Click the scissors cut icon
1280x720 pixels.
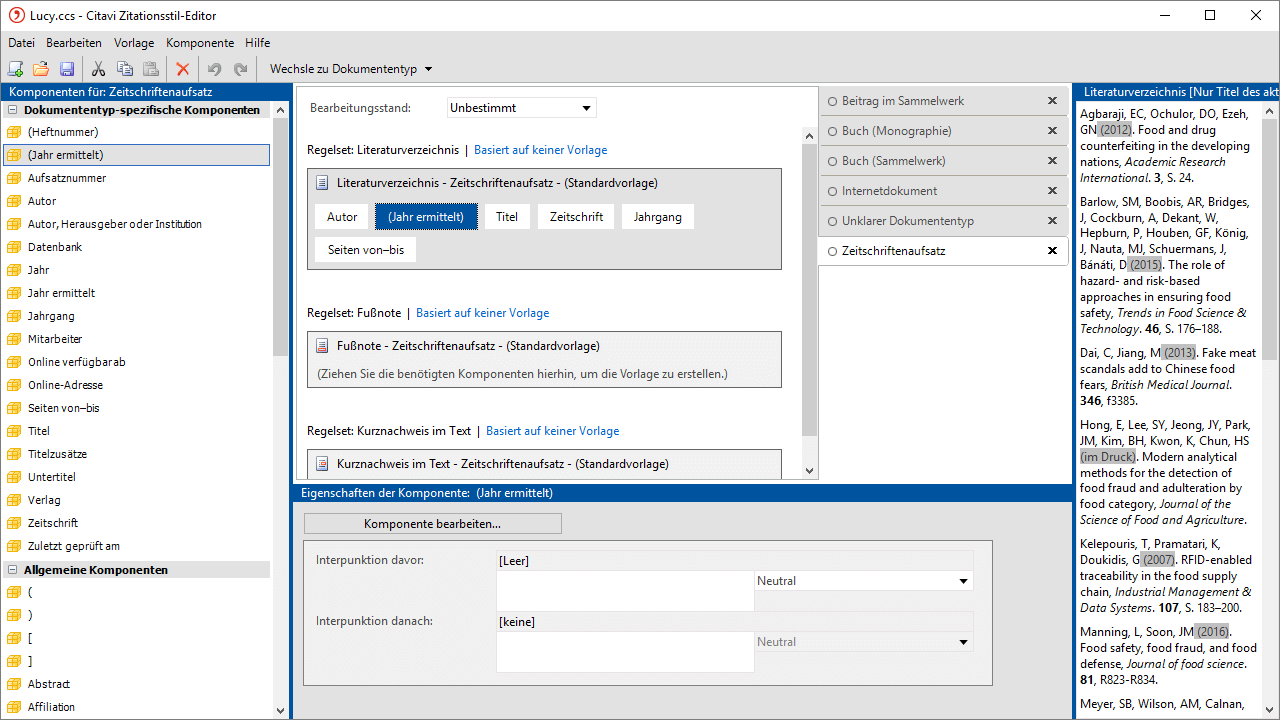pyautogui.click(x=98, y=69)
